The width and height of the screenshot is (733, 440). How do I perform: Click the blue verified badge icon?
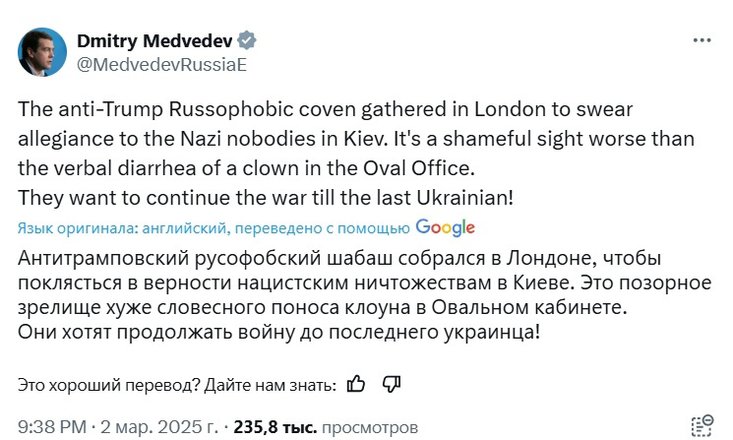pyautogui.click(x=247, y=41)
